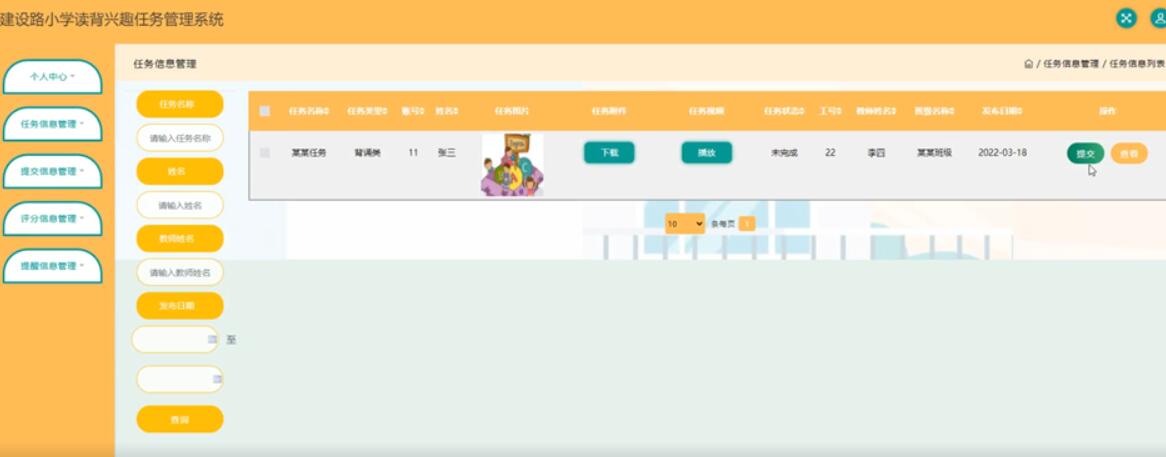Click the 发布日期 filter label
Image resolution: width=1166 pixels, height=457 pixels.
(x=180, y=305)
